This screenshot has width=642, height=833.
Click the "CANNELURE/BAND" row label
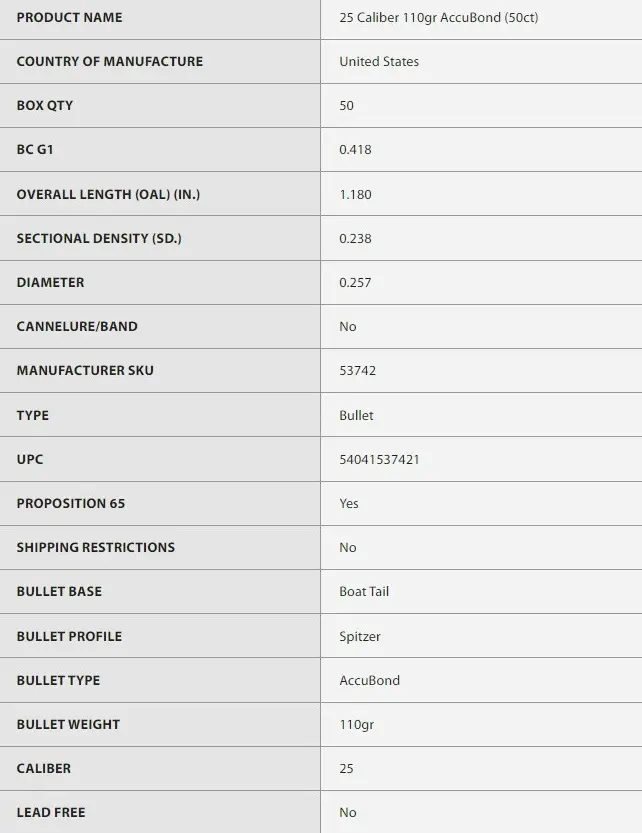pyautogui.click(x=77, y=327)
